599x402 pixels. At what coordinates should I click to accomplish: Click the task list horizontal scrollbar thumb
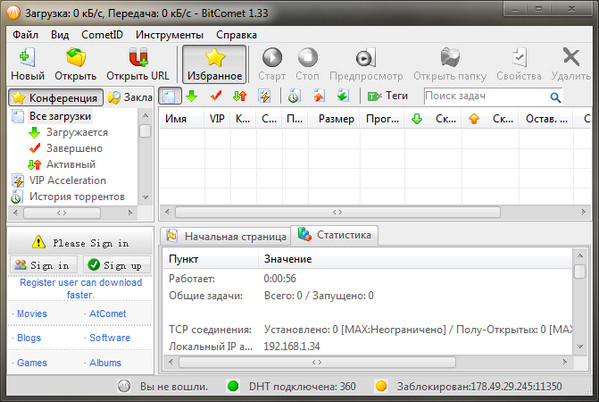coord(337,212)
